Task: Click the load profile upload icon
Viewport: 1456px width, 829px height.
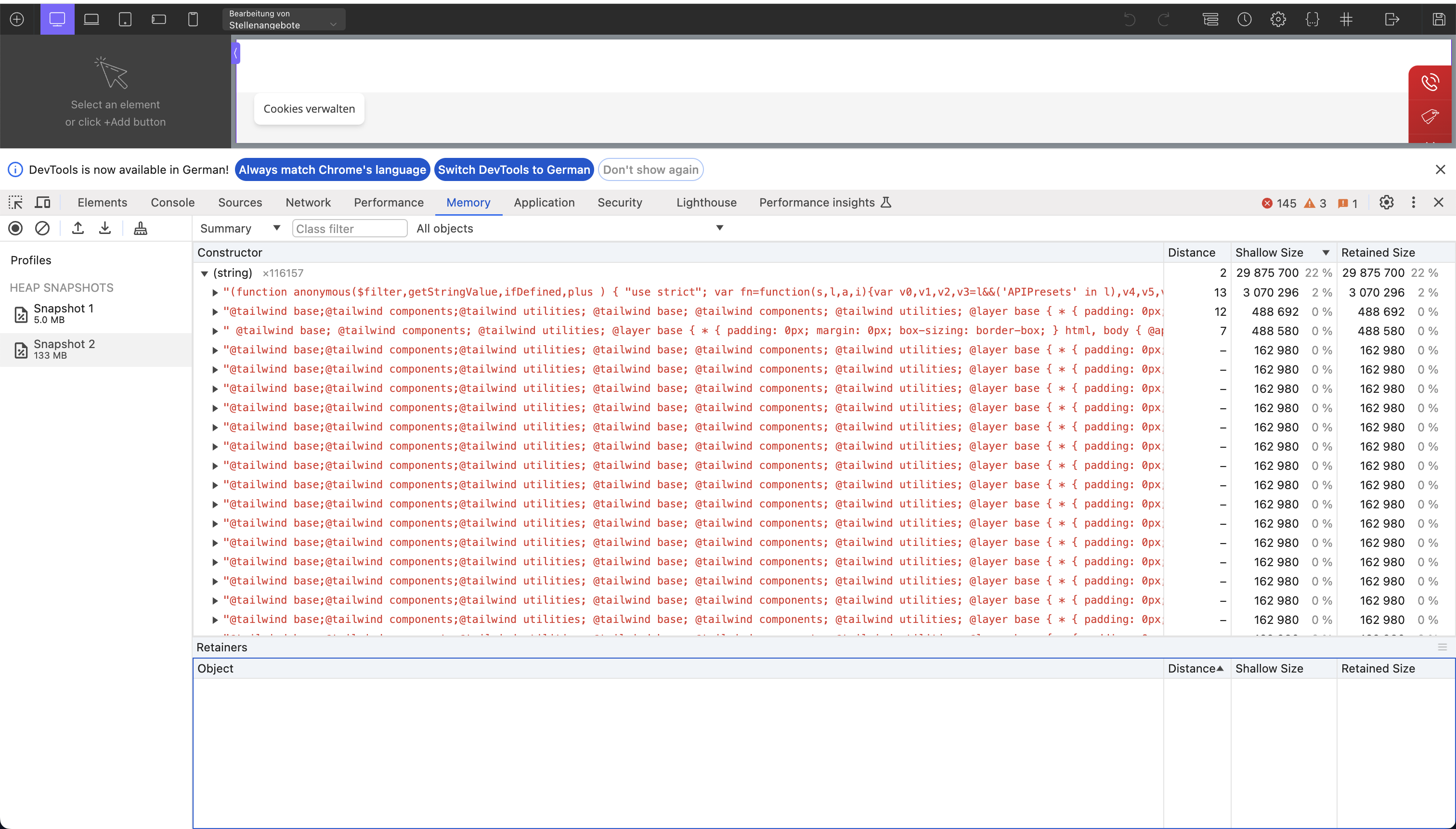Action: pos(78,228)
